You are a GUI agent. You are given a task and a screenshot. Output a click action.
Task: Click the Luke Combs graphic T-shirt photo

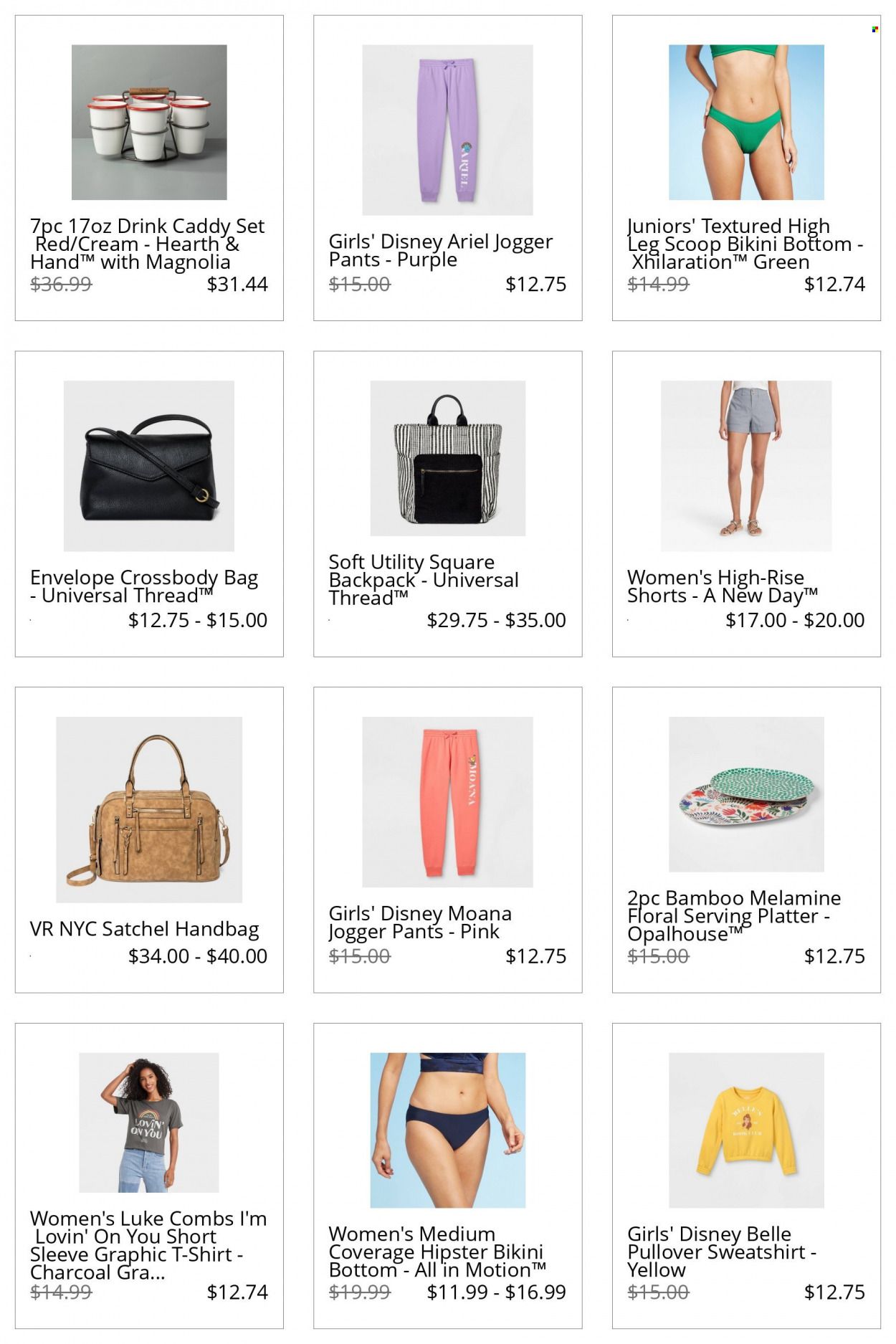pyautogui.click(x=149, y=1123)
